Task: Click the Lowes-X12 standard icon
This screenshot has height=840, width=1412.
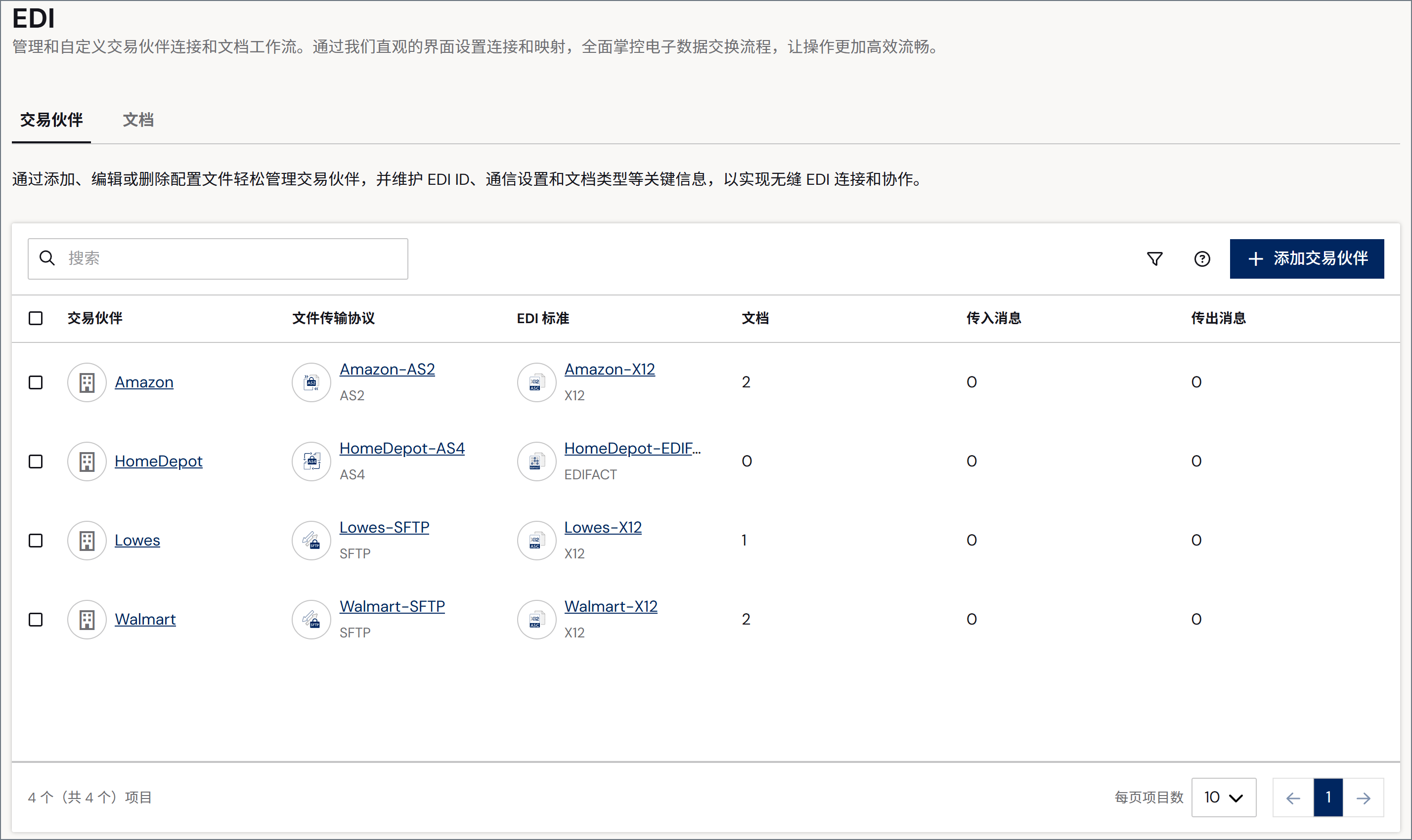Action: (536, 541)
